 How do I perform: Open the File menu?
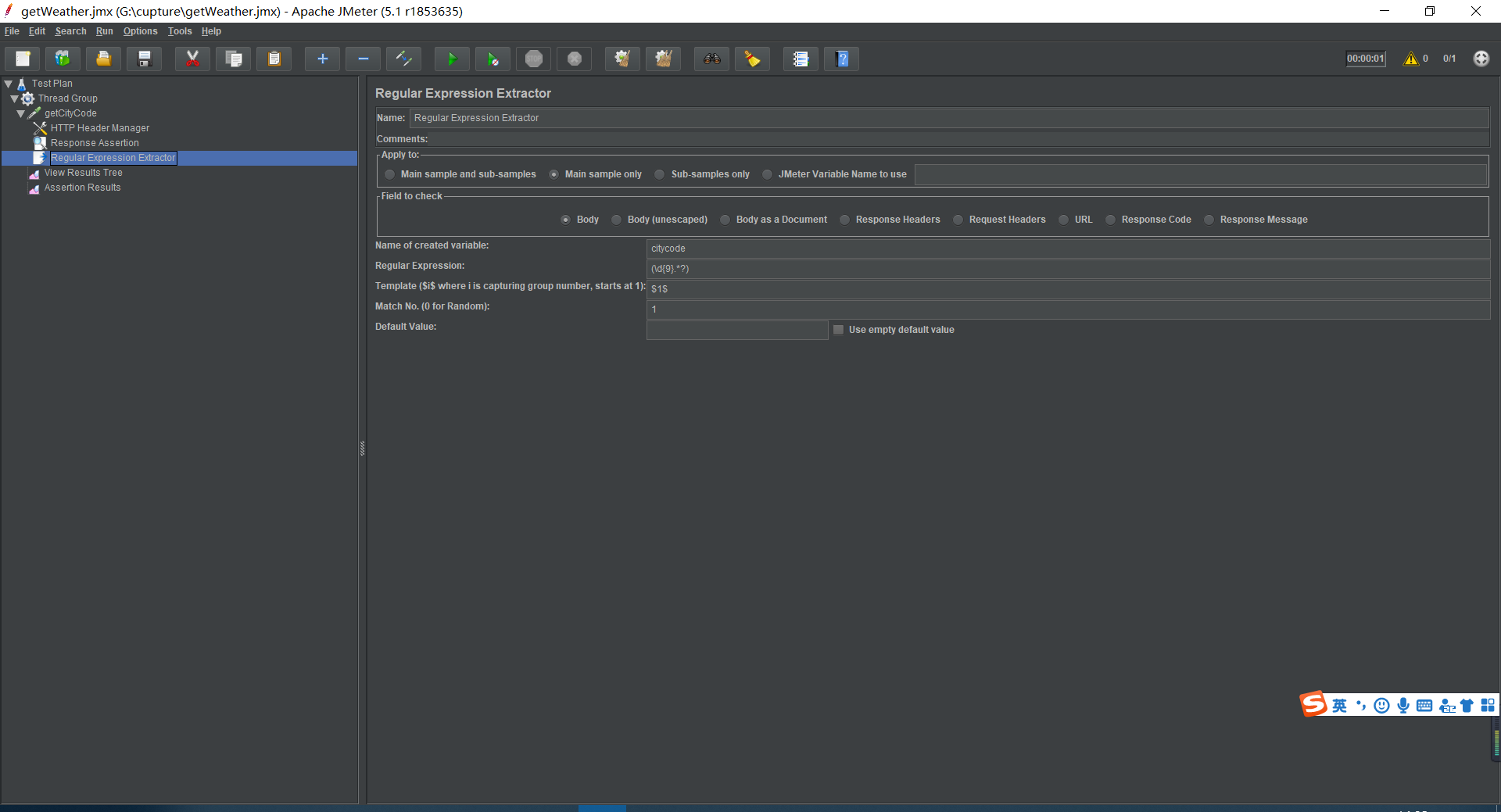pos(12,31)
